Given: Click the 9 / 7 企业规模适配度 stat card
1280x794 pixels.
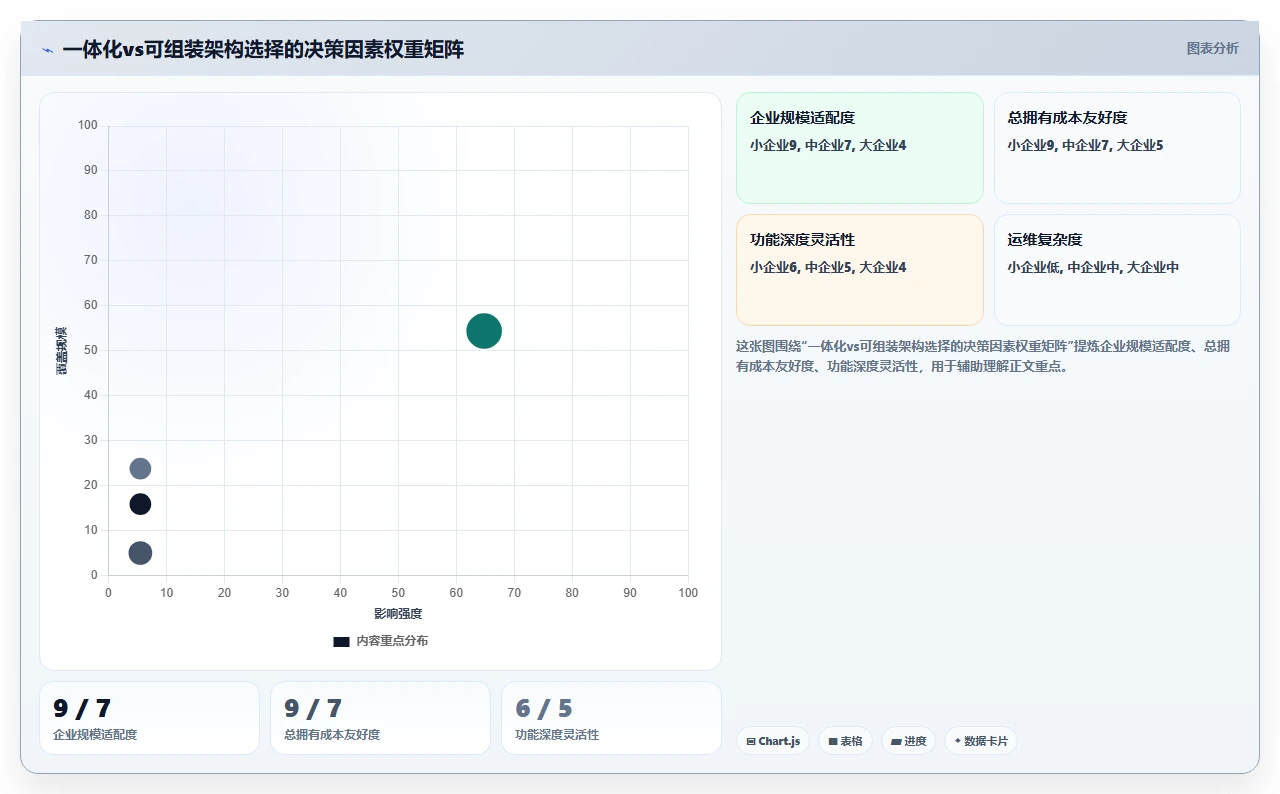Looking at the screenshot, I should click(x=149, y=718).
